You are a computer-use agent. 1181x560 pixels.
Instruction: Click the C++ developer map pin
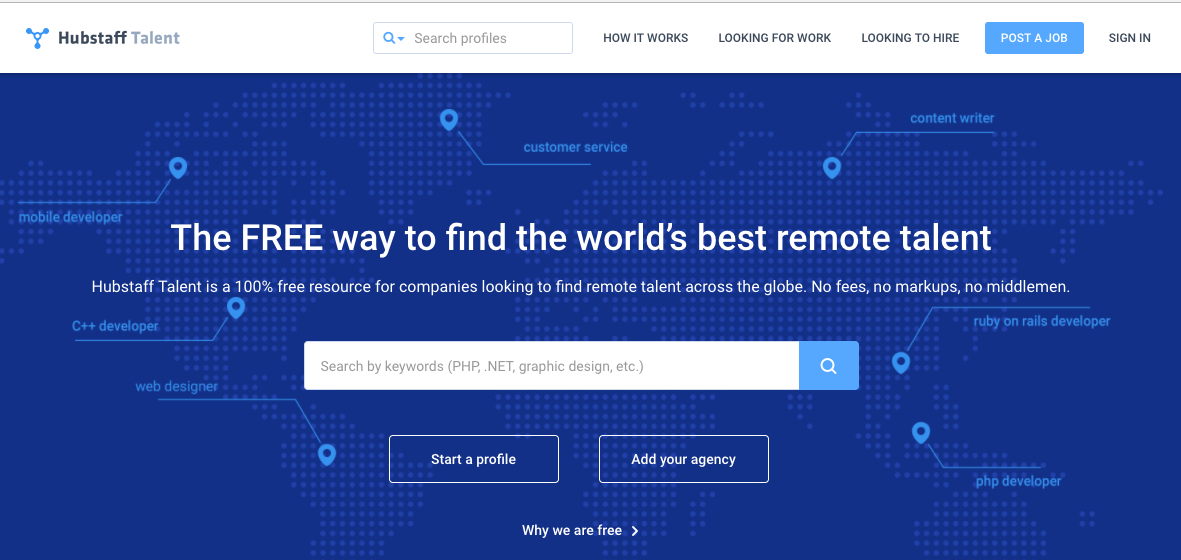236,308
